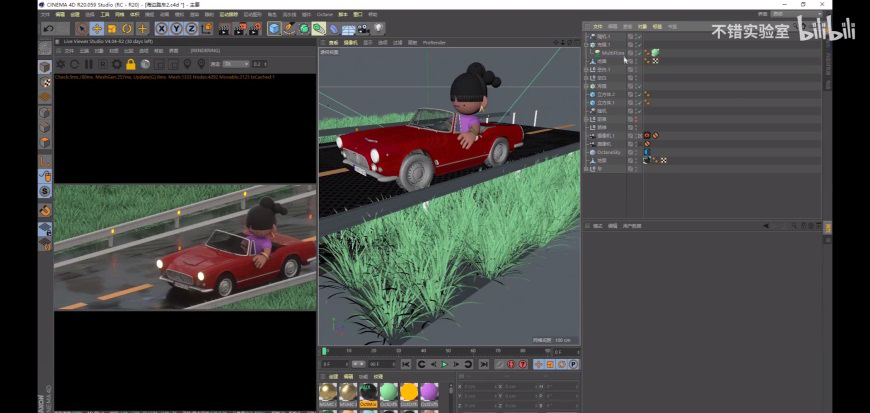Collapse the second object in the object tree
The image size is (870, 413).
tap(587, 44)
